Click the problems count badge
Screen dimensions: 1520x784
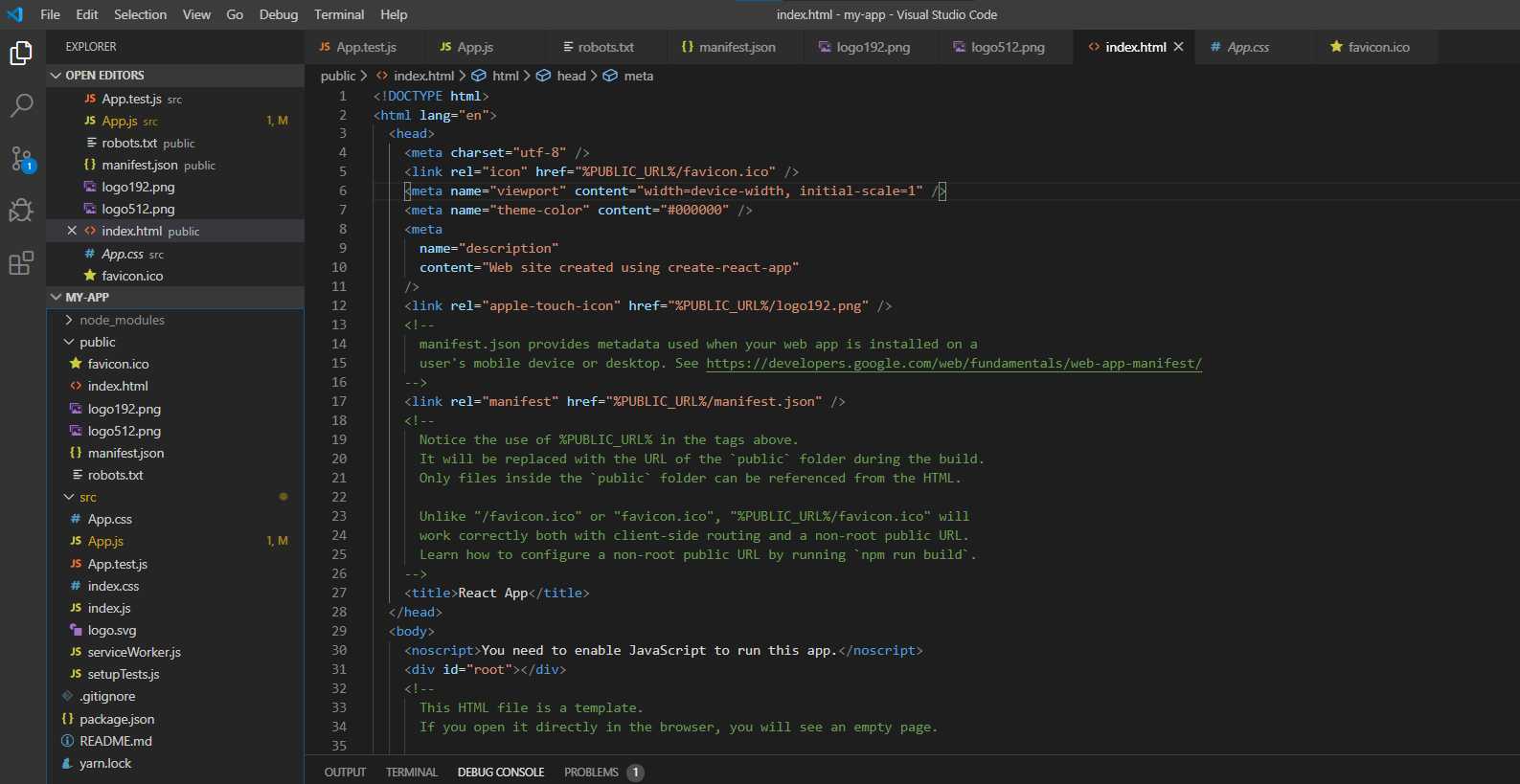[635, 773]
